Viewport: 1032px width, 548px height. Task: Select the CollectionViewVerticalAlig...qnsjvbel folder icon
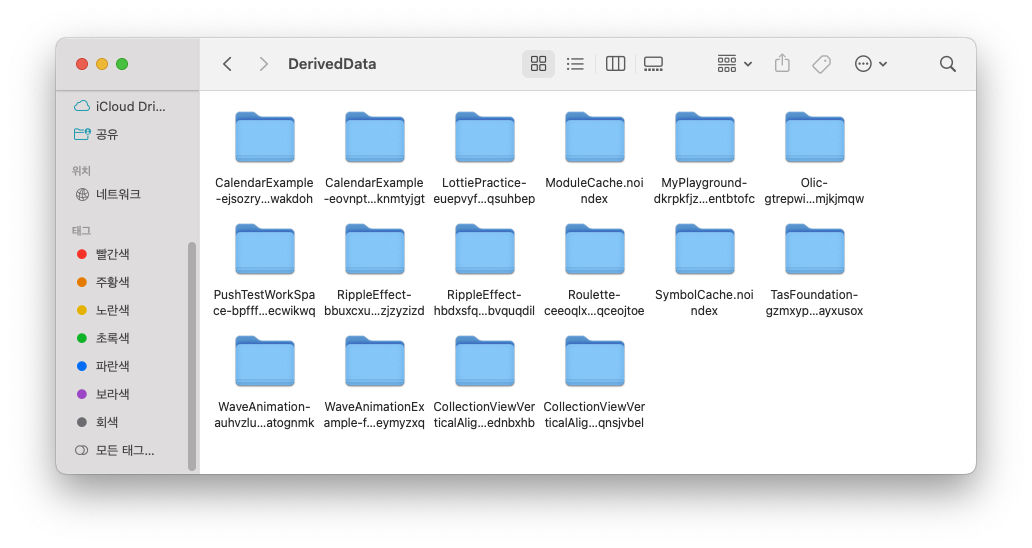[x=594, y=361]
